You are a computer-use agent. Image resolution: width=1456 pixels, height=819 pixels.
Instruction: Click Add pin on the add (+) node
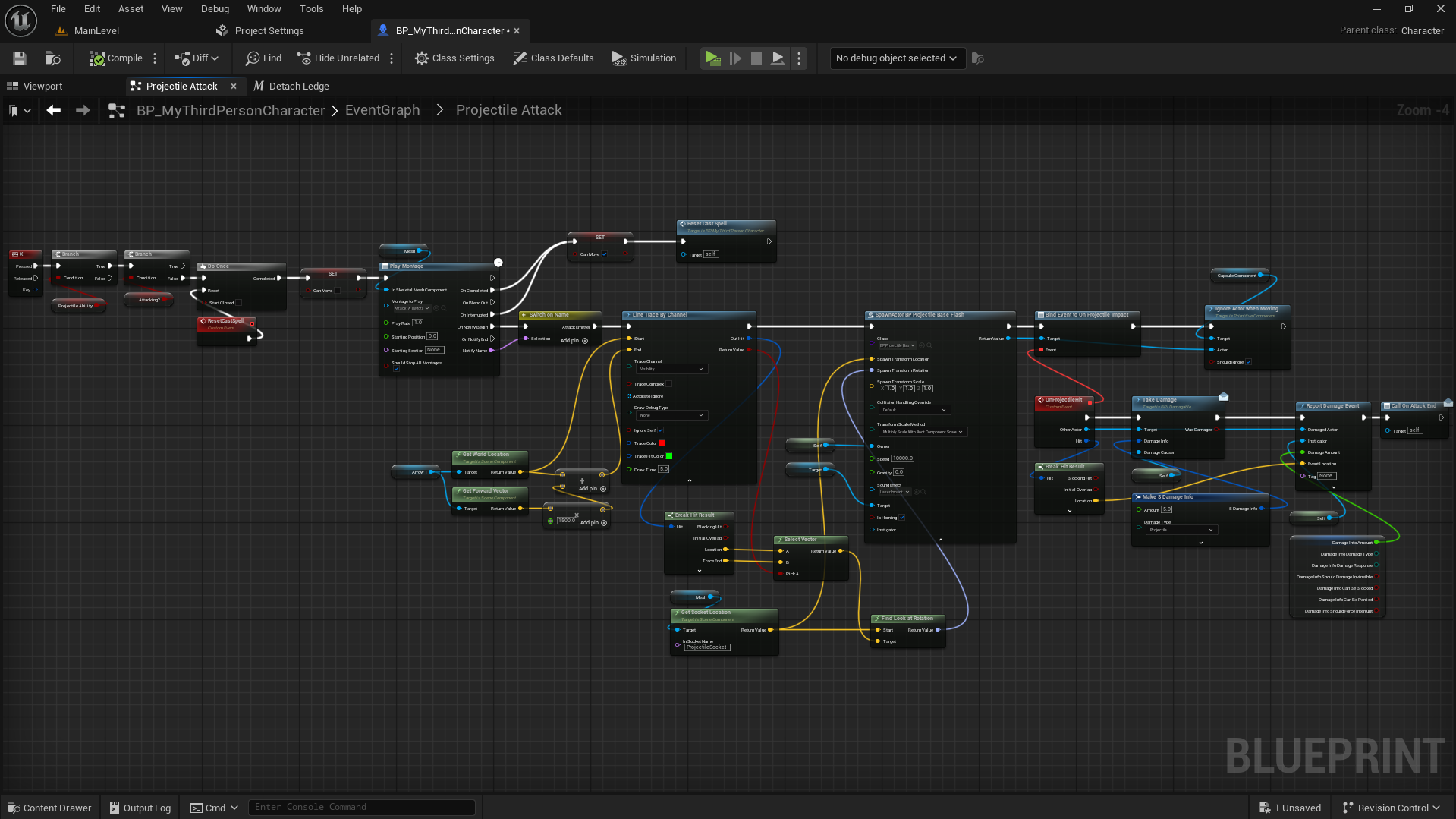click(593, 489)
